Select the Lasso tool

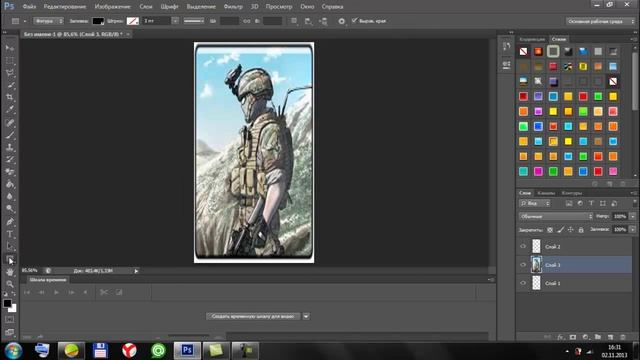coord(10,73)
